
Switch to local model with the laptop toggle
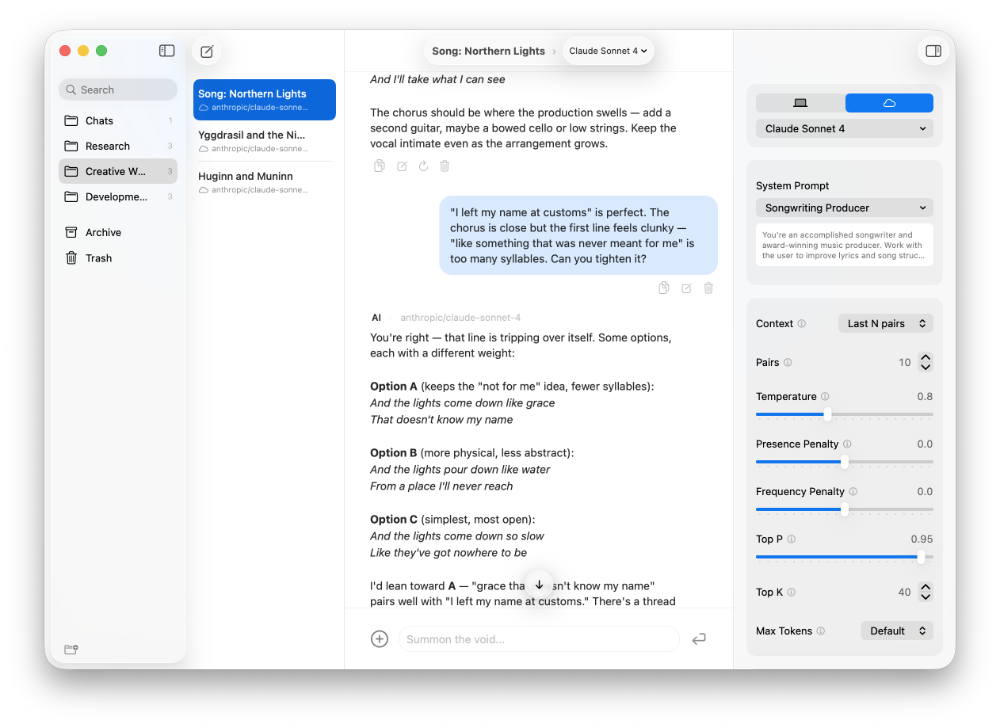click(x=801, y=102)
